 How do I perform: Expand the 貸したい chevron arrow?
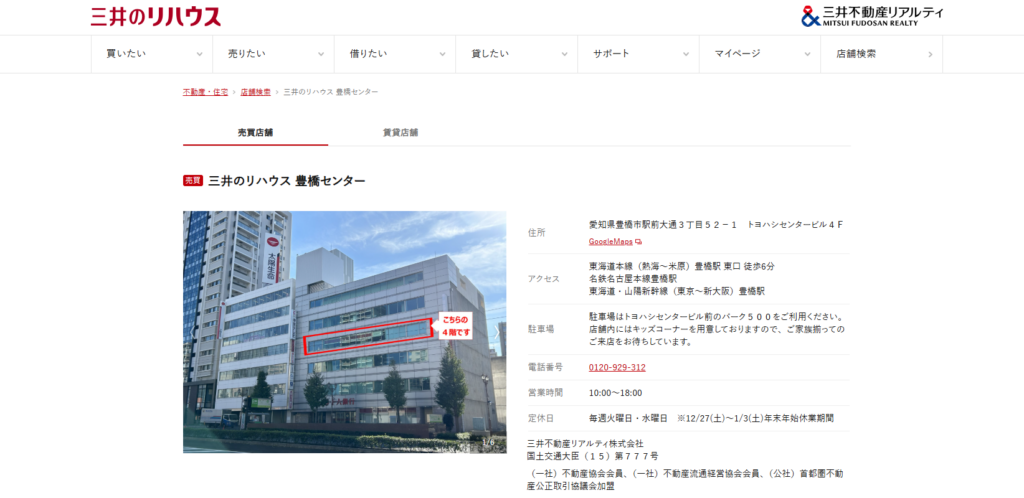click(564, 55)
